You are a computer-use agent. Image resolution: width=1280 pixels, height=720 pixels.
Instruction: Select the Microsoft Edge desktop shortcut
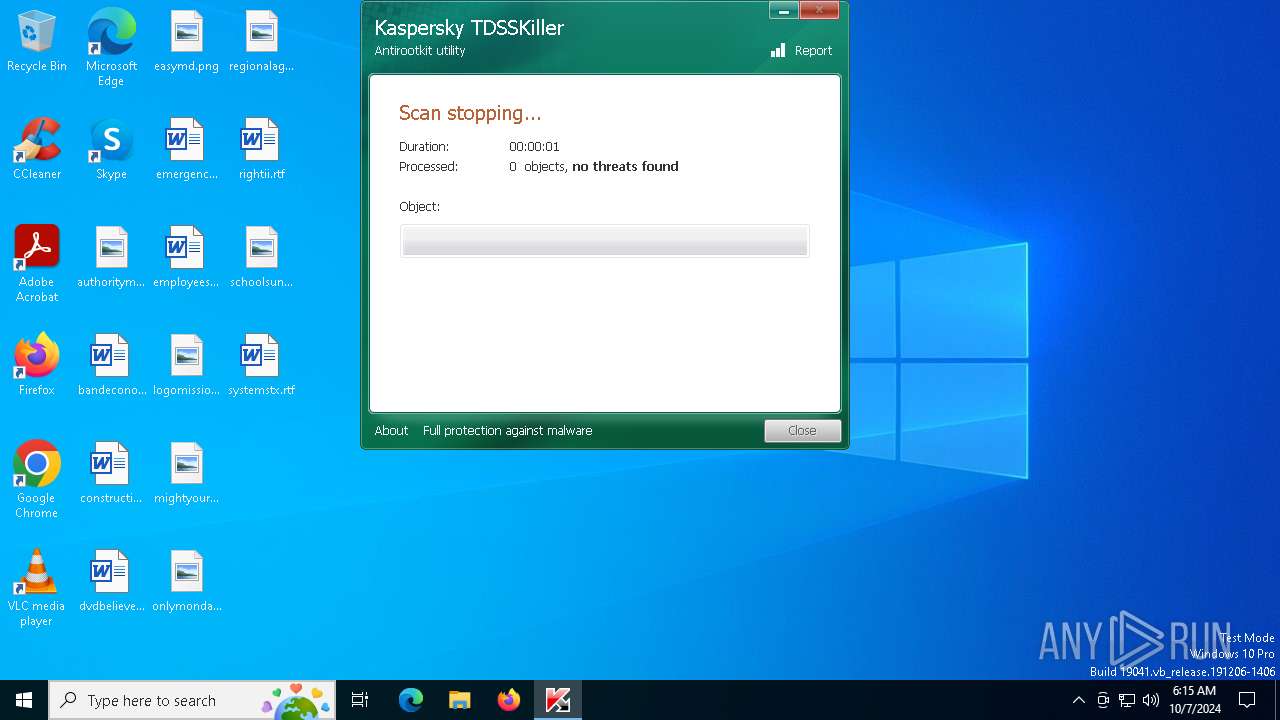click(111, 48)
